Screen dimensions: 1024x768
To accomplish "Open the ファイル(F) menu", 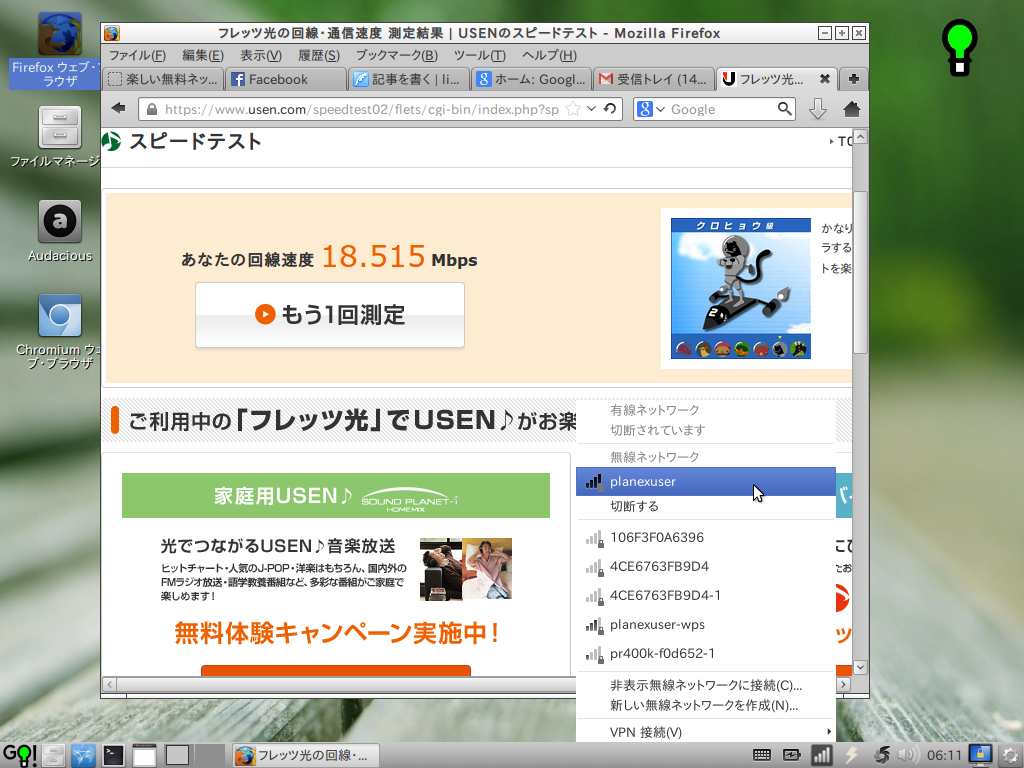I will click(137, 56).
